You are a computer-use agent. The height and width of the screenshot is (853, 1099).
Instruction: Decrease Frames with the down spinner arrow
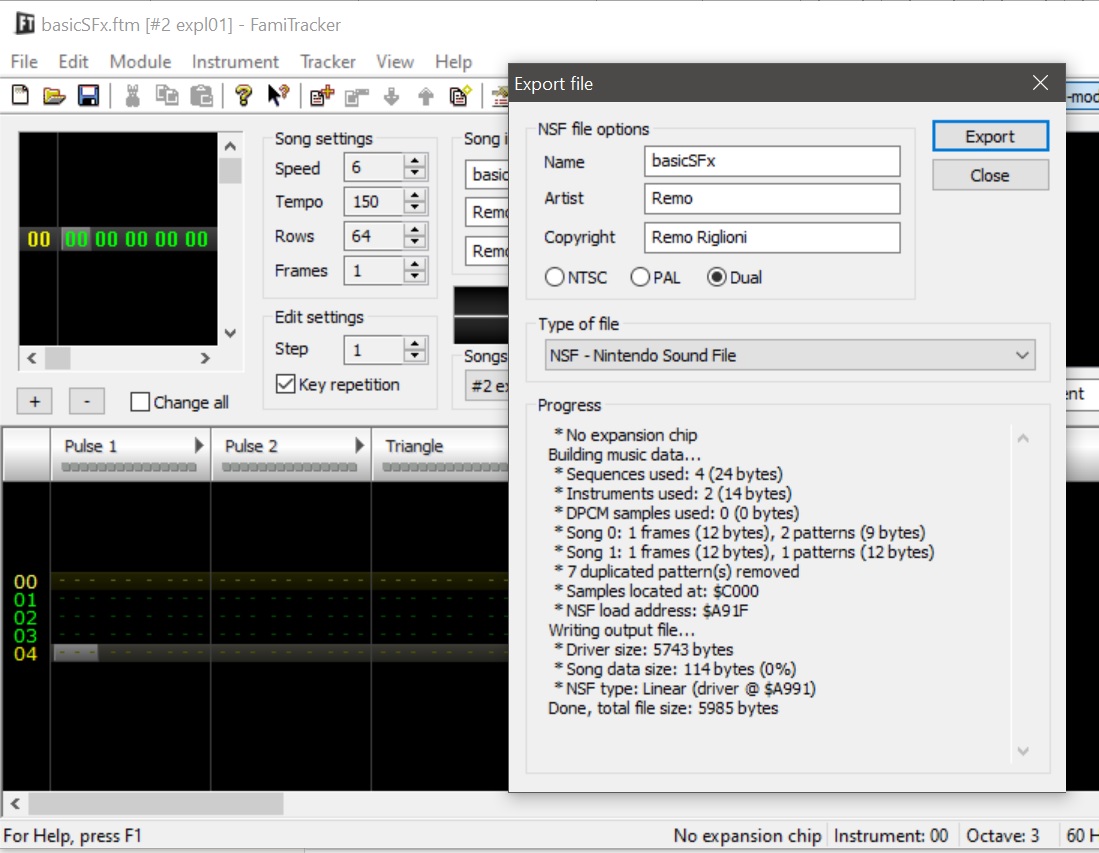pyautogui.click(x=415, y=276)
